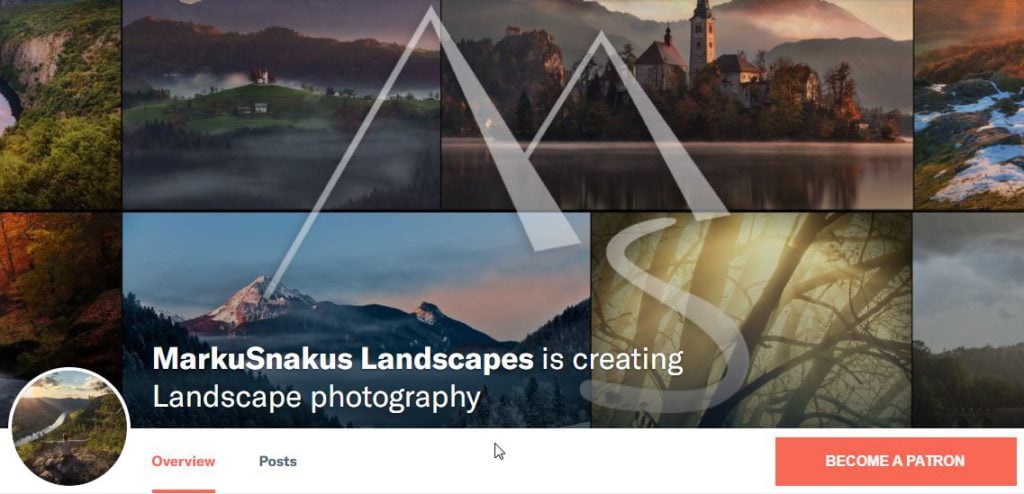Click the MarkuSnakus Landscapes creator name
Viewport: 1024px width, 494px height.
[x=343, y=359]
